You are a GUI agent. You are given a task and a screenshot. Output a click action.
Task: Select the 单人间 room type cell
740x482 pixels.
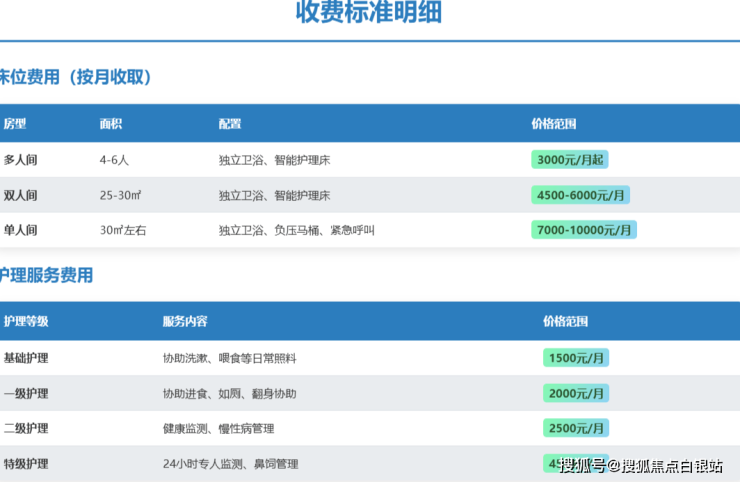[x=20, y=230]
